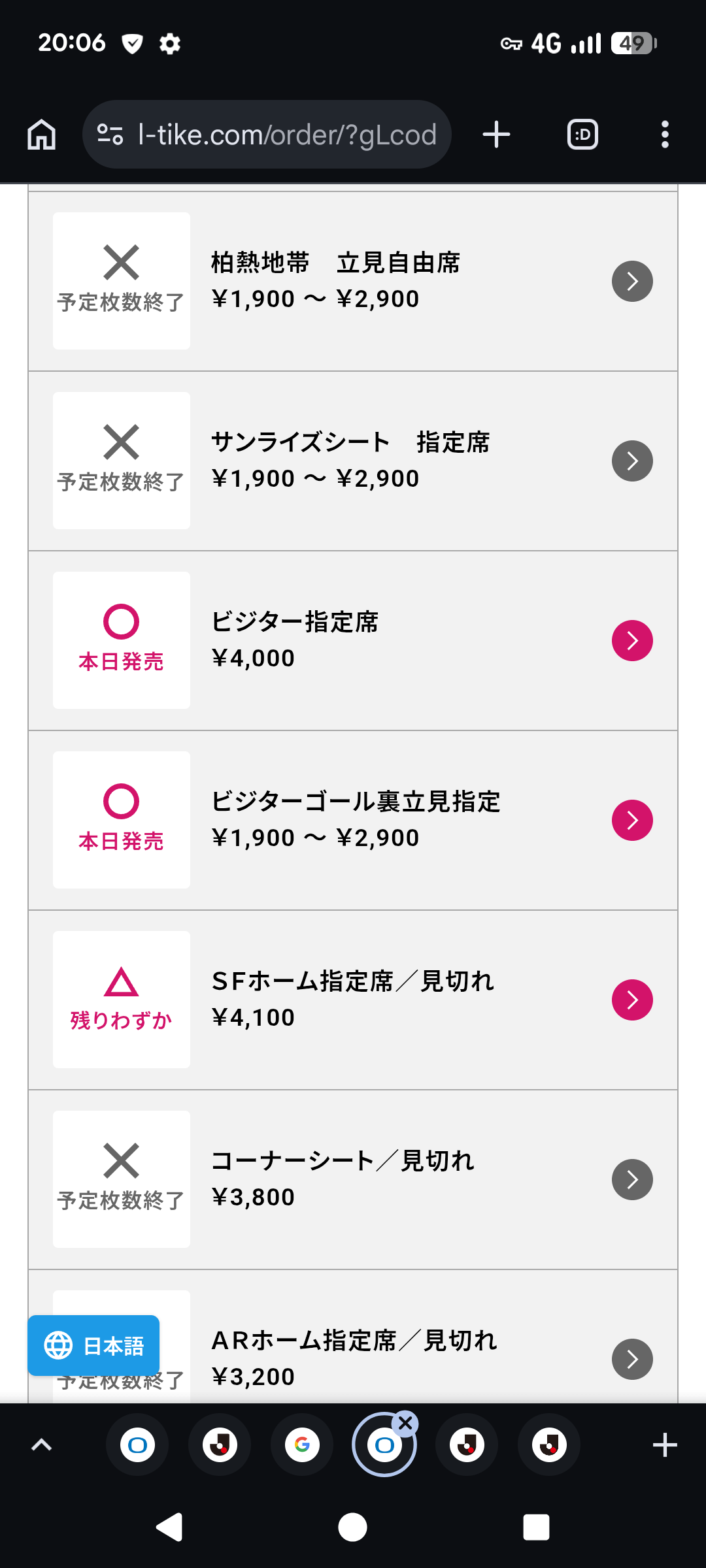Open コーナーシート/見切れ ticket row
Screen dimensions: 706x1568
tap(353, 1179)
